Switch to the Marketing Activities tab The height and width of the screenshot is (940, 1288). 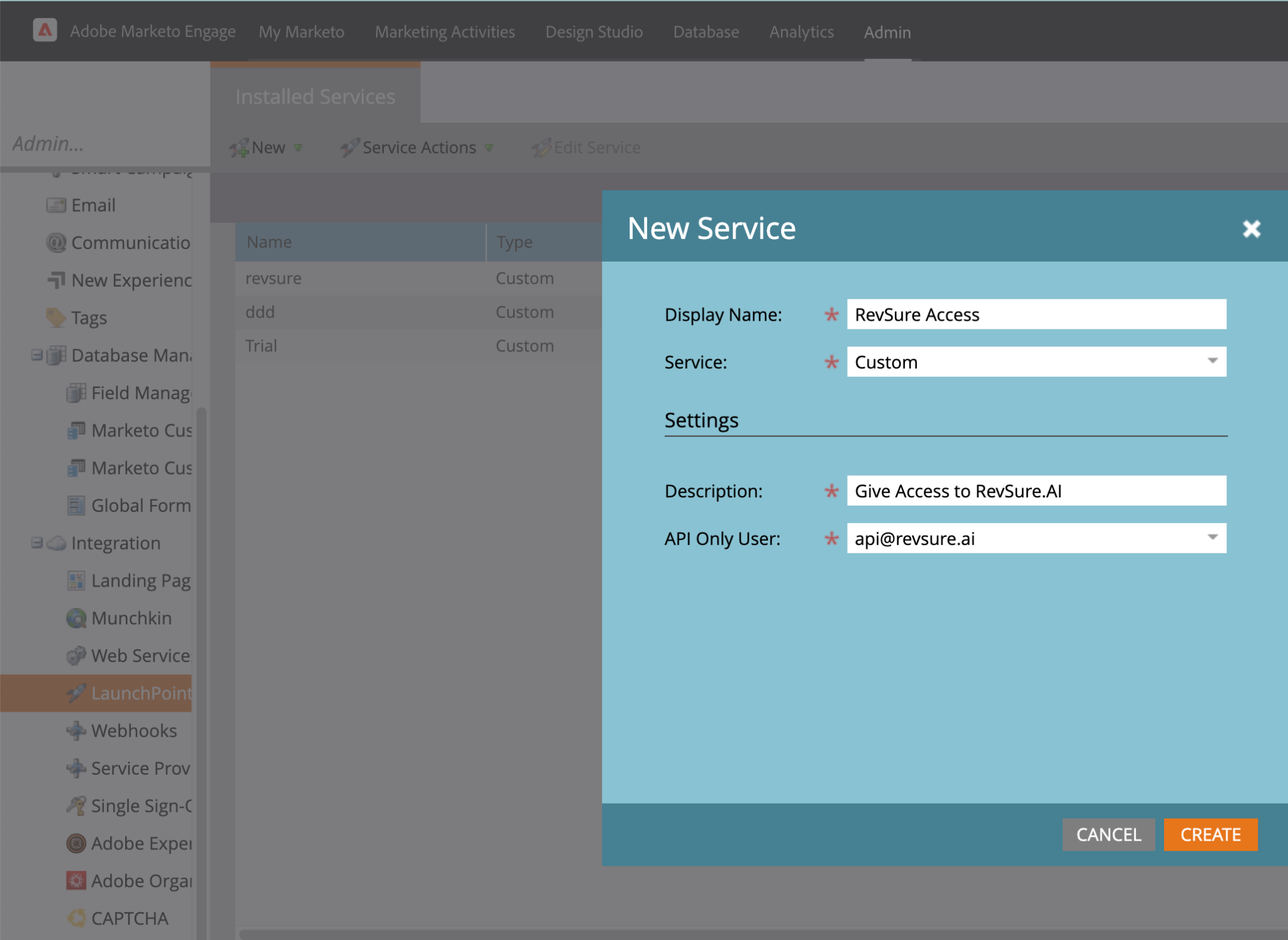pyautogui.click(x=445, y=32)
